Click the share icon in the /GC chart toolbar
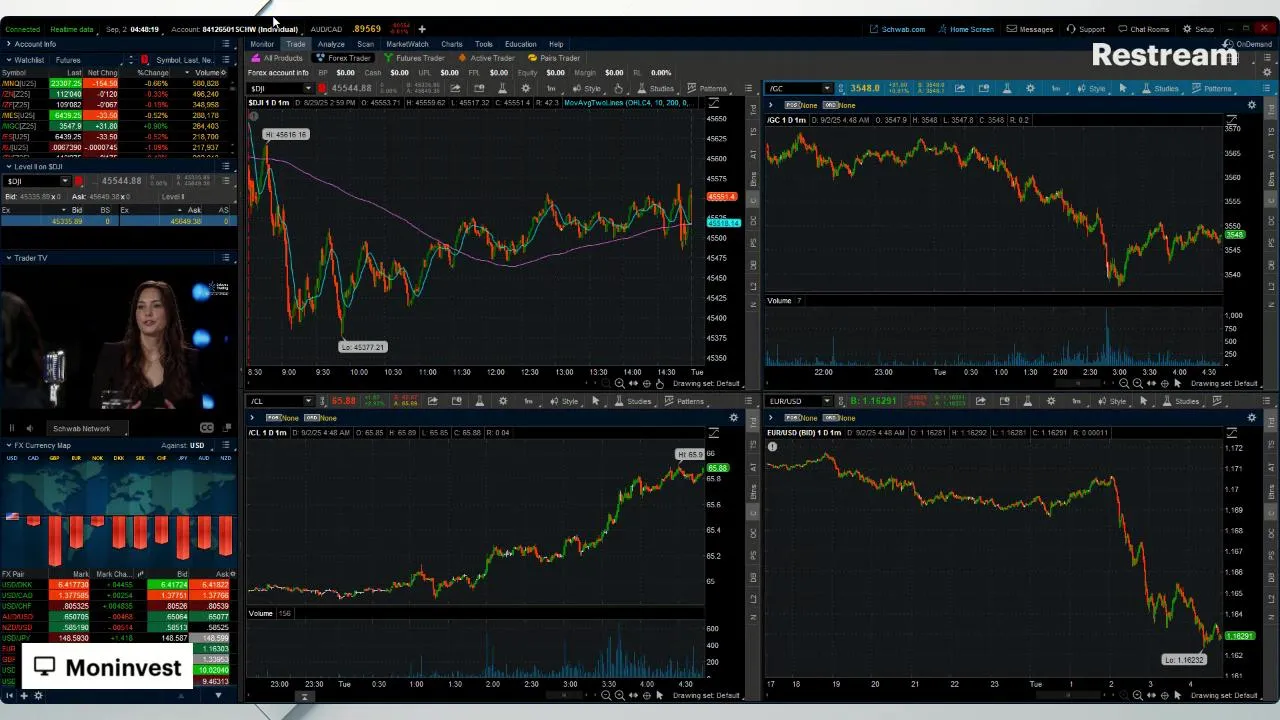 click(960, 88)
